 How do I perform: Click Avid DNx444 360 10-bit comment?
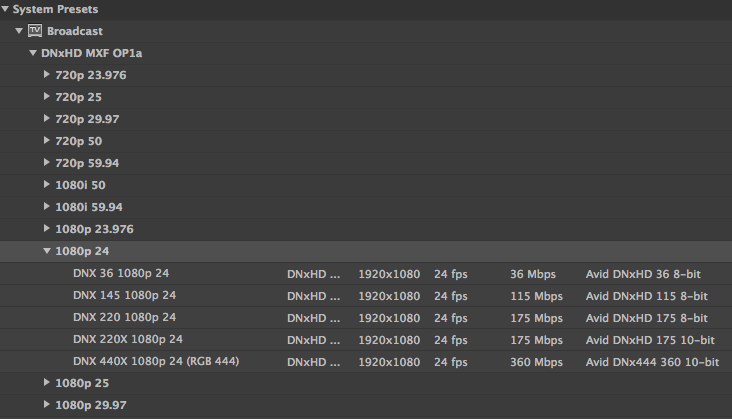[652, 362]
